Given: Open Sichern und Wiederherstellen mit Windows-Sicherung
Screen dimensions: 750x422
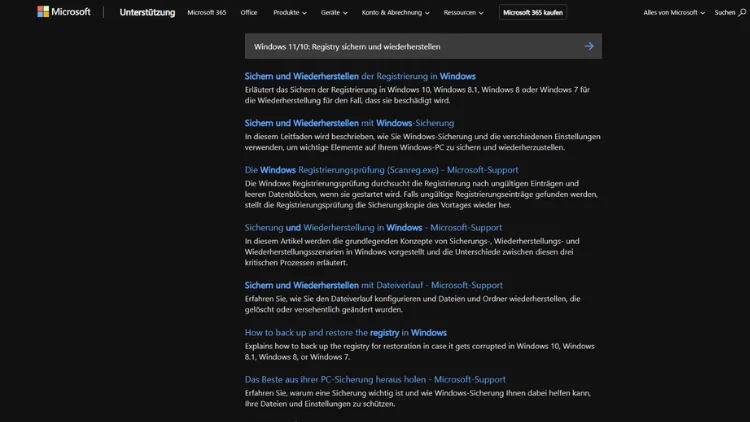Looking at the screenshot, I should coord(349,123).
